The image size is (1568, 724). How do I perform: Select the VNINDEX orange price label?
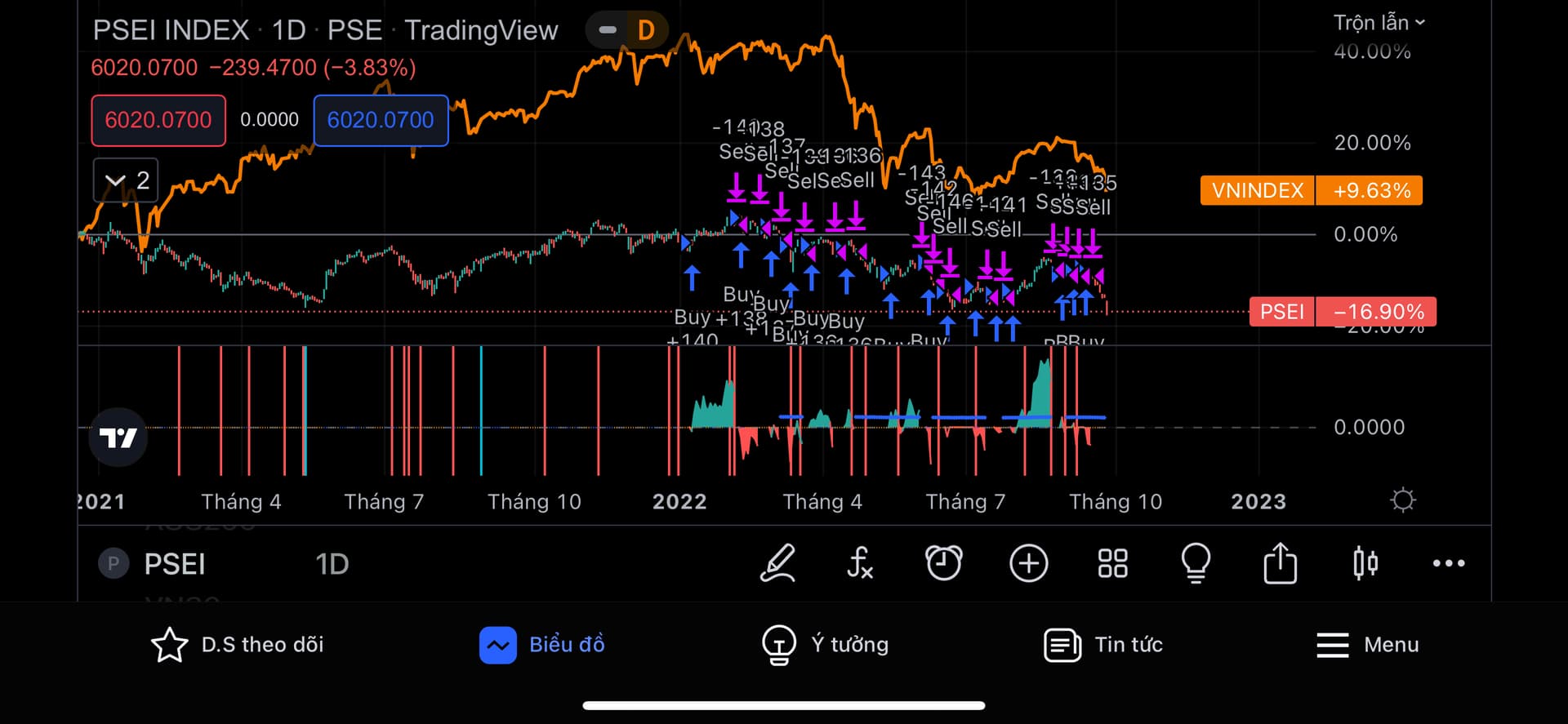click(1312, 191)
